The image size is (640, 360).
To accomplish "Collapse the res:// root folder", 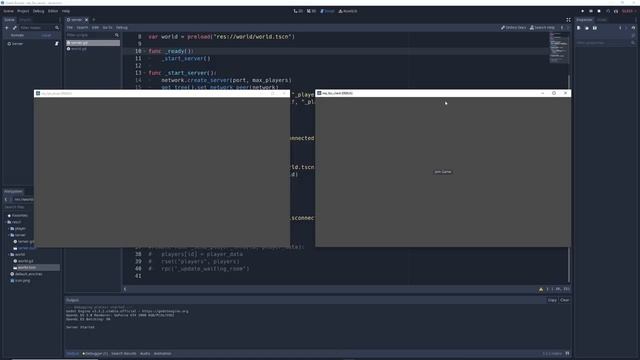I will [x=5, y=222].
